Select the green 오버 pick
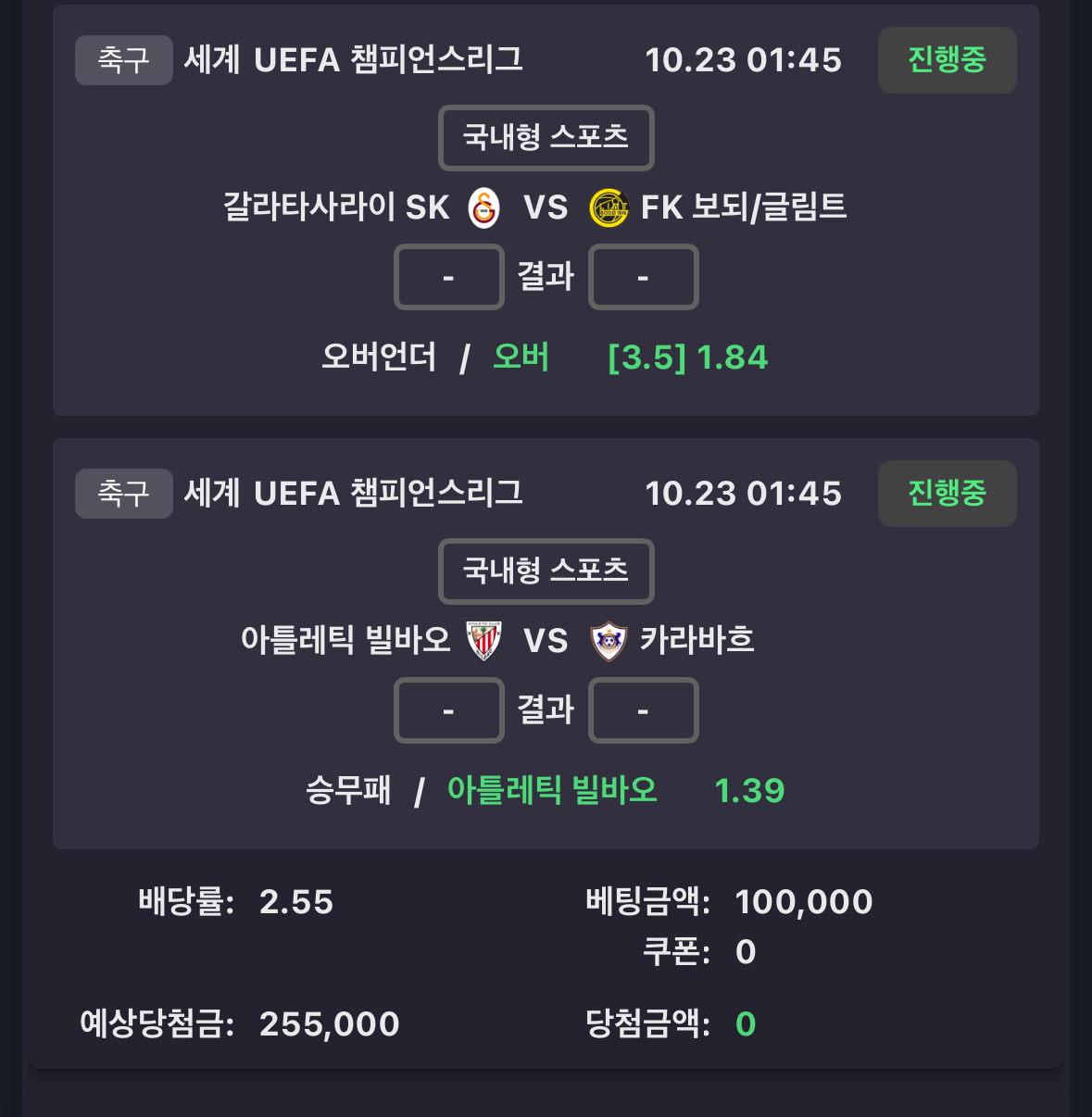The height and width of the screenshot is (1117, 1092). (x=521, y=358)
